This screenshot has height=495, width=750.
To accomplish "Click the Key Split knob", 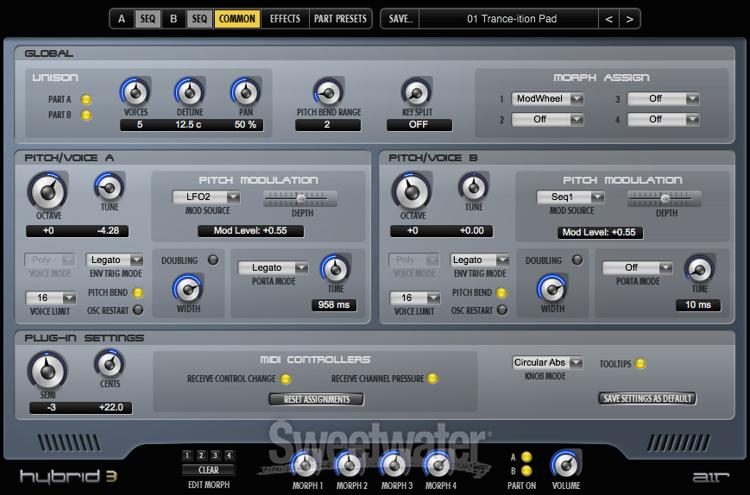I will [417, 93].
